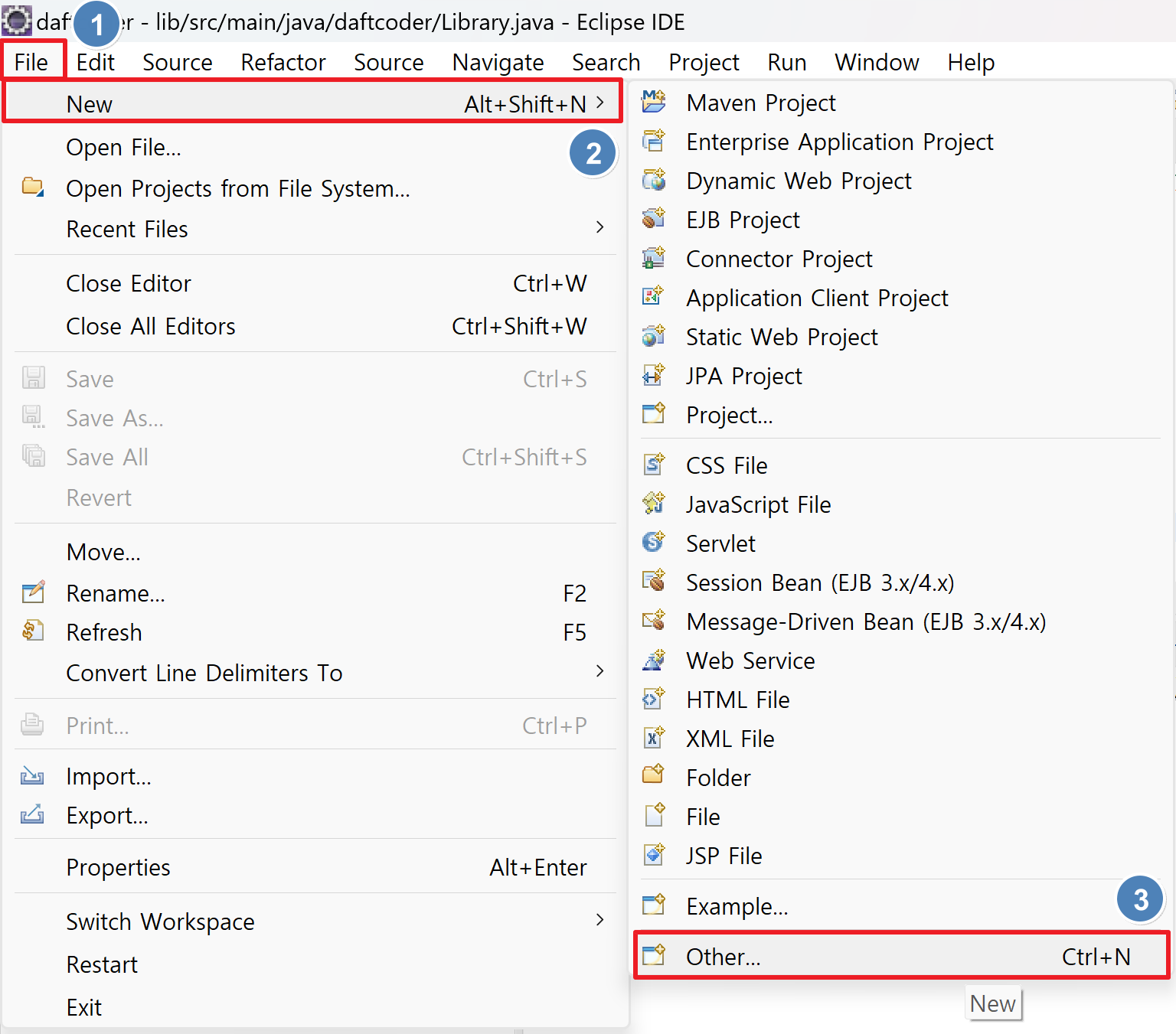Click the Refresh icon in File menu
This screenshot has height=1034, width=1176.
(32, 631)
